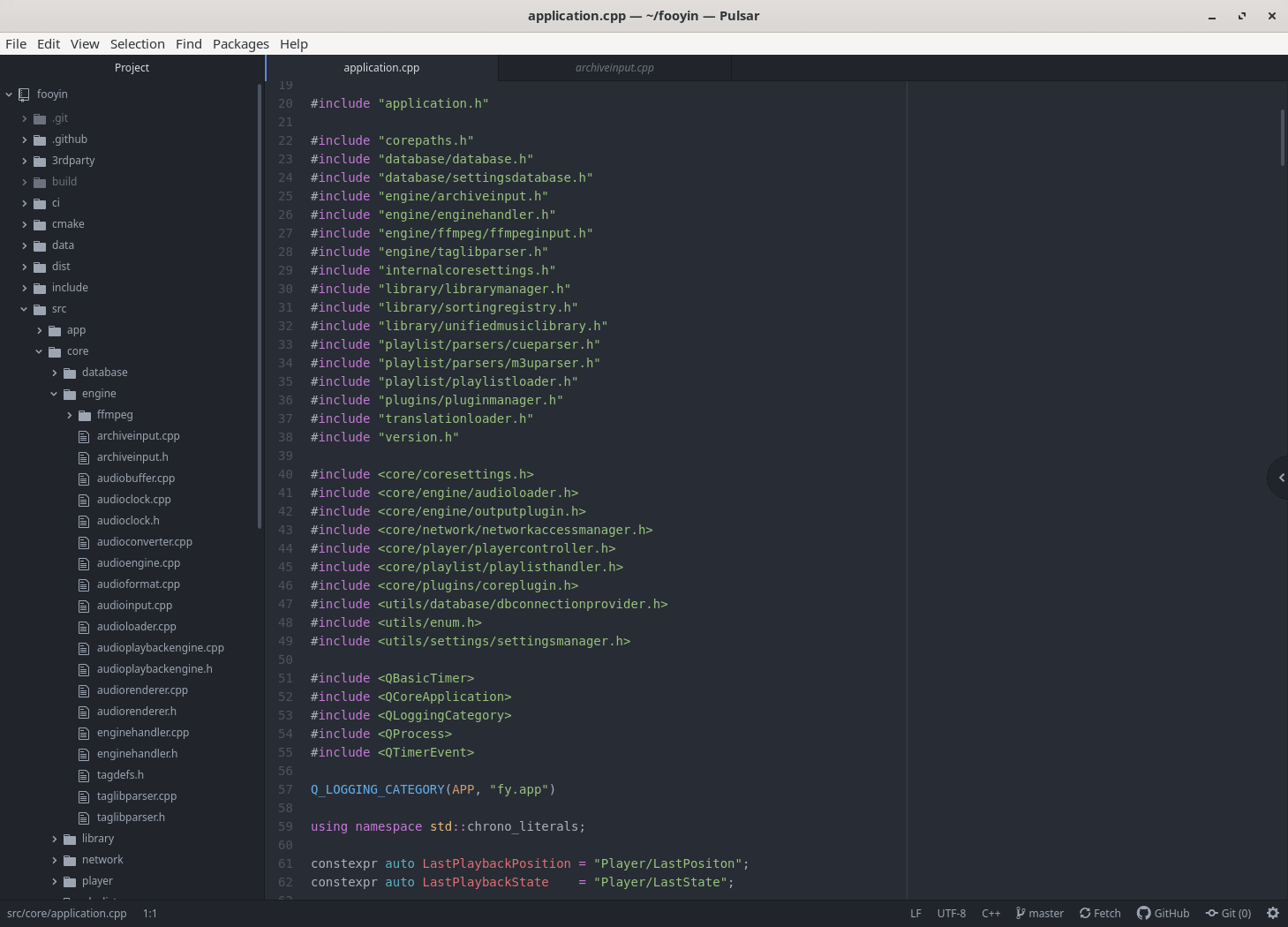Click the Q_LOGGING_CATEGORY macro in code
The image size is (1288, 927).
pyautogui.click(x=378, y=789)
